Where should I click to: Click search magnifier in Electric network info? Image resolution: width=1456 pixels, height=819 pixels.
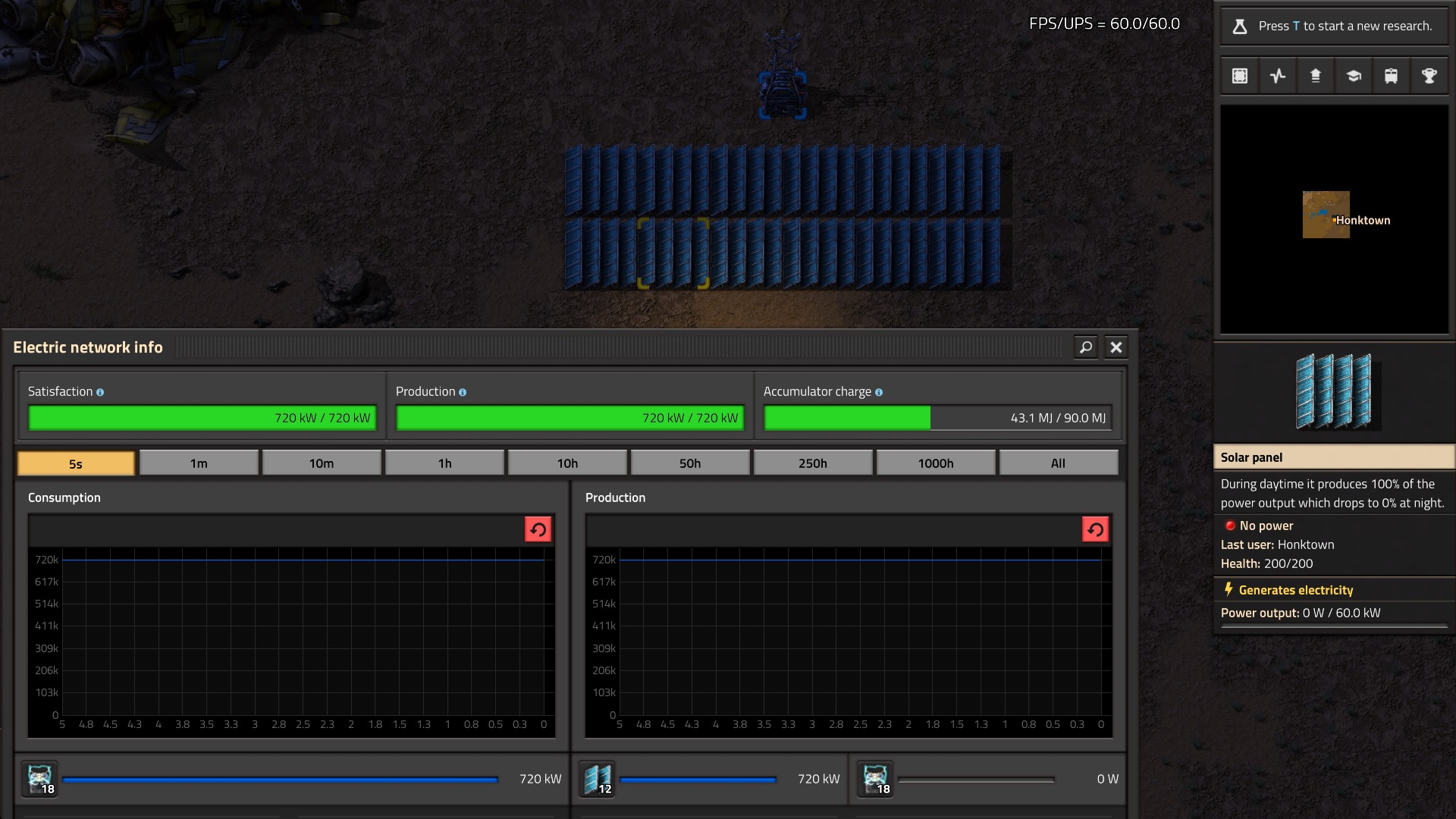pos(1086,347)
